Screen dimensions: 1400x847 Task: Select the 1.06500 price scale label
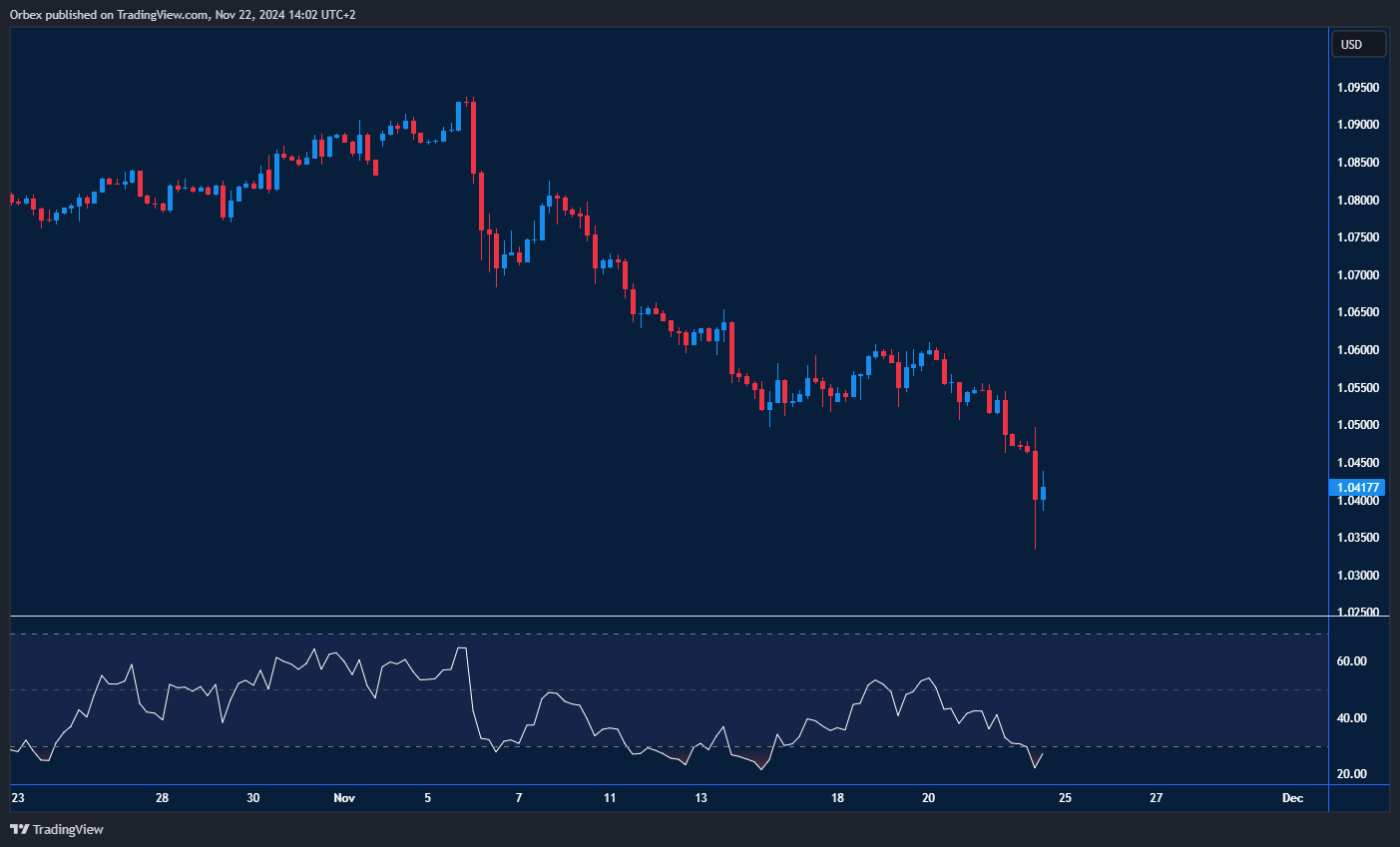click(1358, 312)
